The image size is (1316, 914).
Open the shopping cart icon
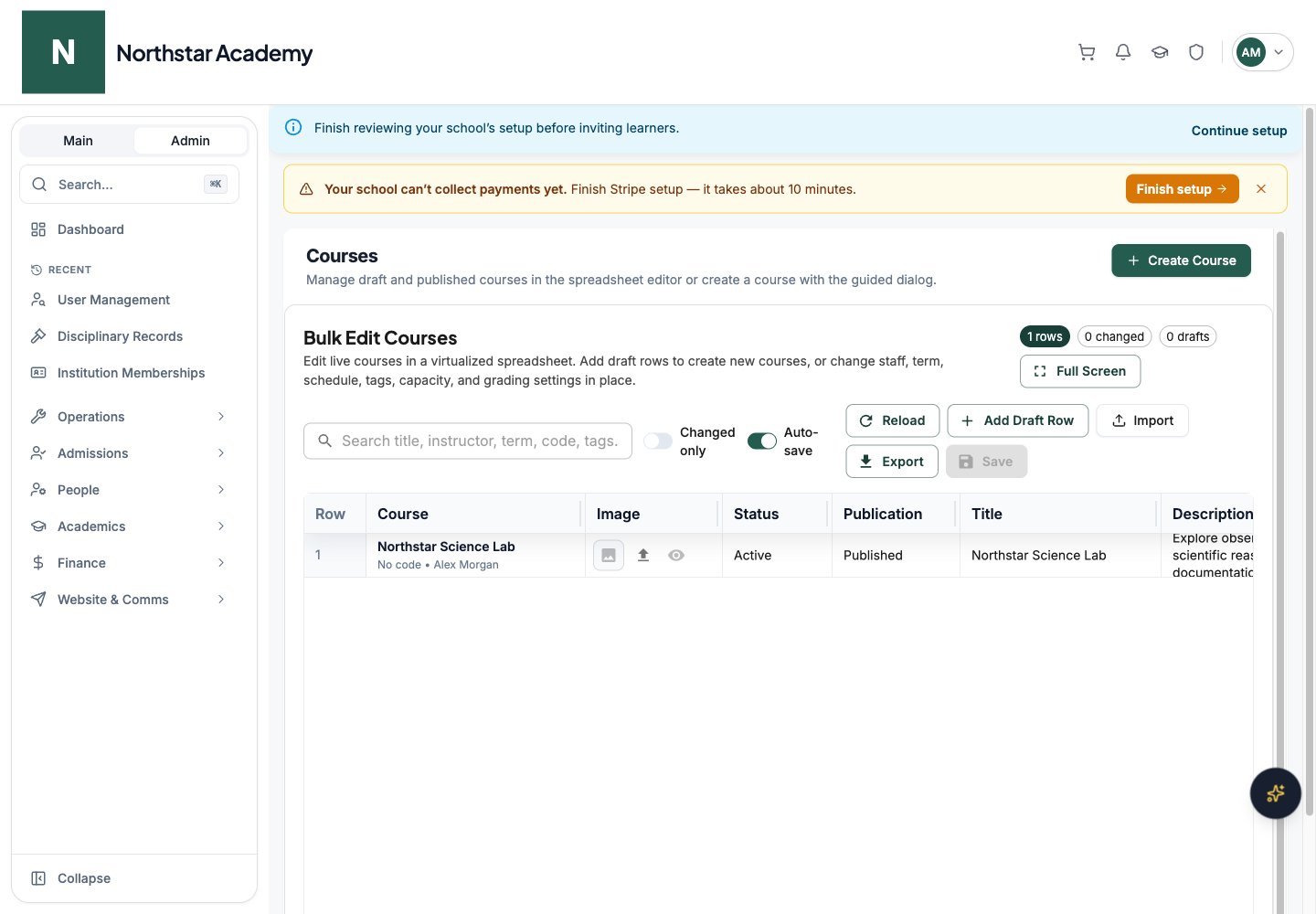tap(1087, 52)
